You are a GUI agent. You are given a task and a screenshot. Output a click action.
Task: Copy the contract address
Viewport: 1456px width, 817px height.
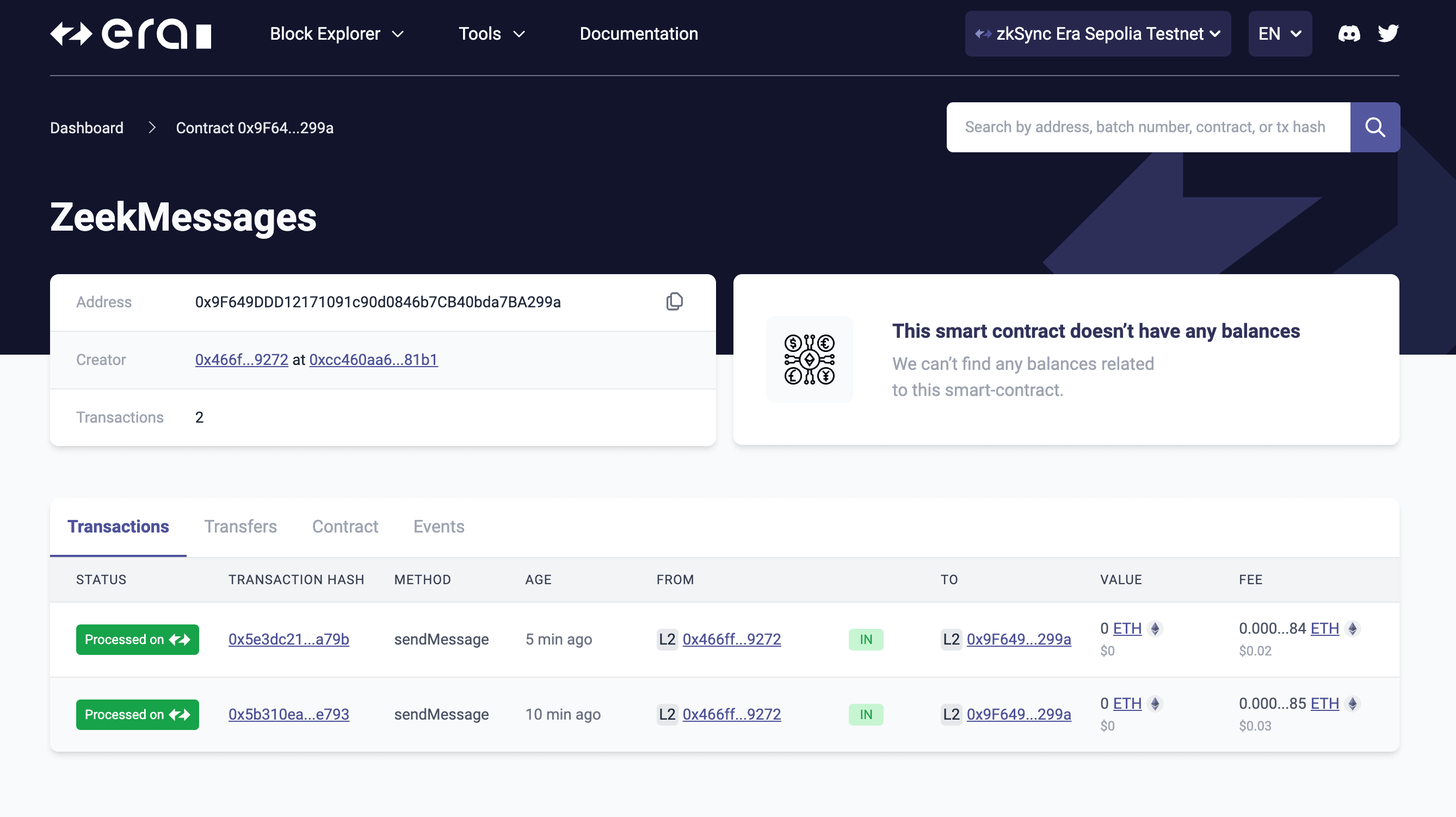(x=675, y=302)
